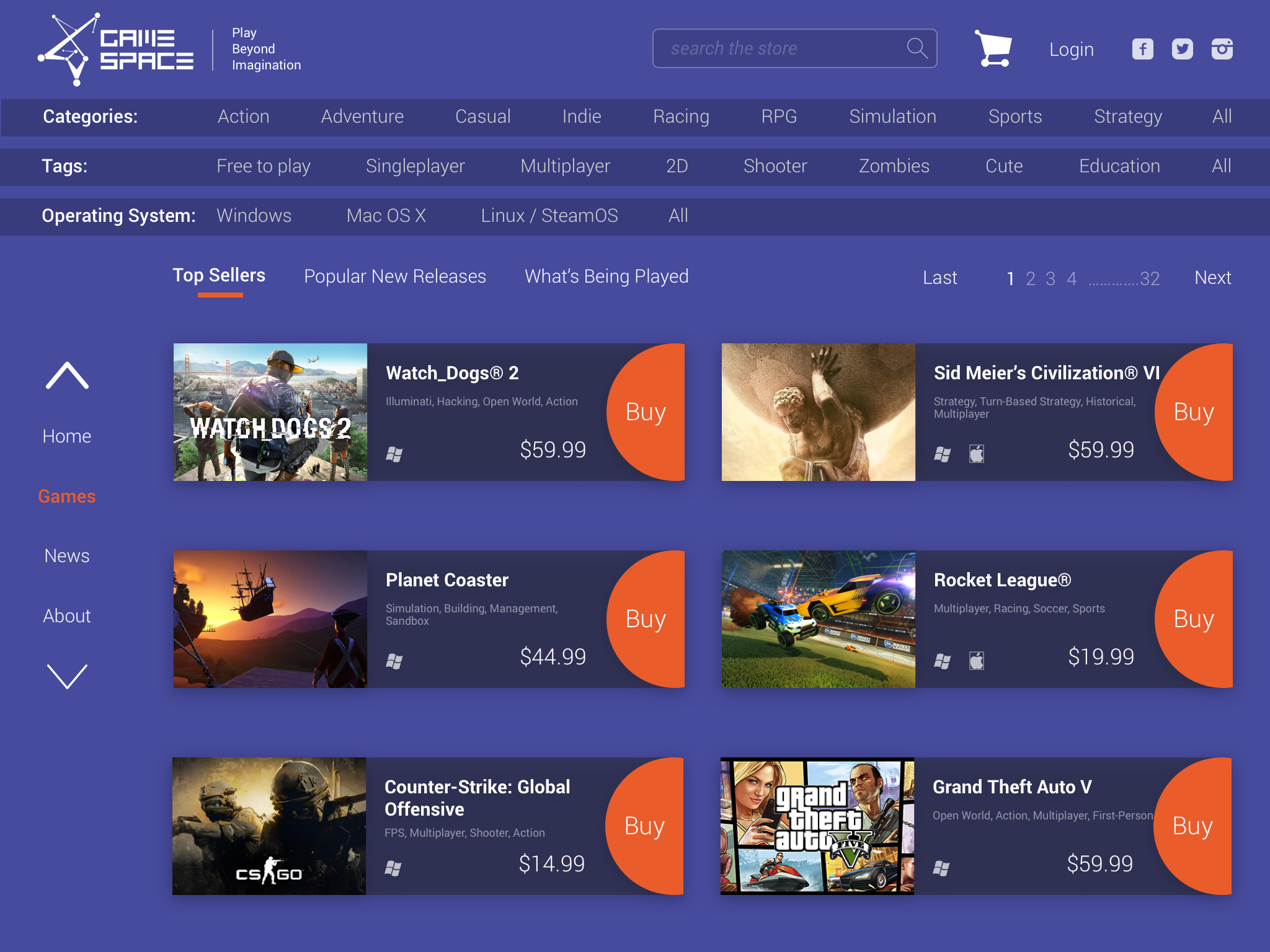Click the Login link
Image resolution: width=1270 pixels, height=952 pixels.
(x=1071, y=50)
